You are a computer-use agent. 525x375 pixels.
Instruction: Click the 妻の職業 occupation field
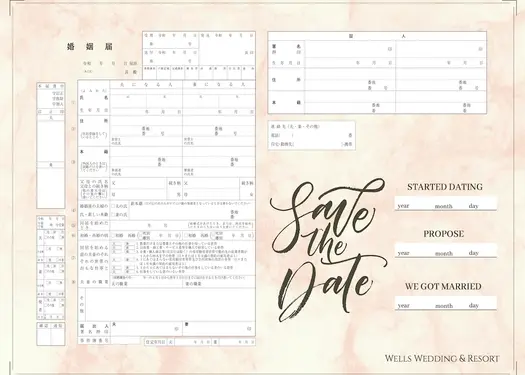[x=219, y=284]
